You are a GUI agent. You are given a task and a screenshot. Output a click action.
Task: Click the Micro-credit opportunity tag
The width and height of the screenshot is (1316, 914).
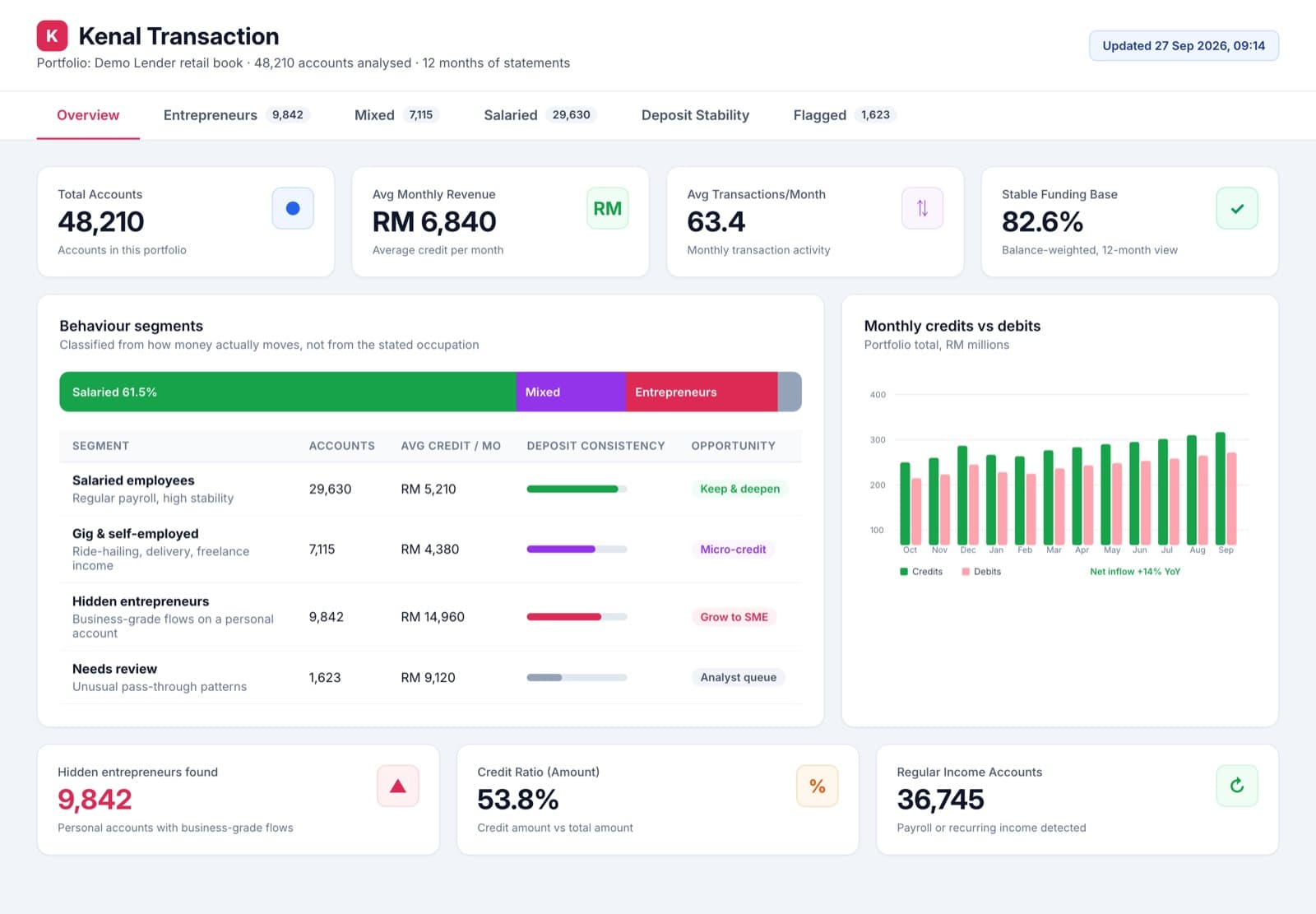pyautogui.click(x=733, y=550)
